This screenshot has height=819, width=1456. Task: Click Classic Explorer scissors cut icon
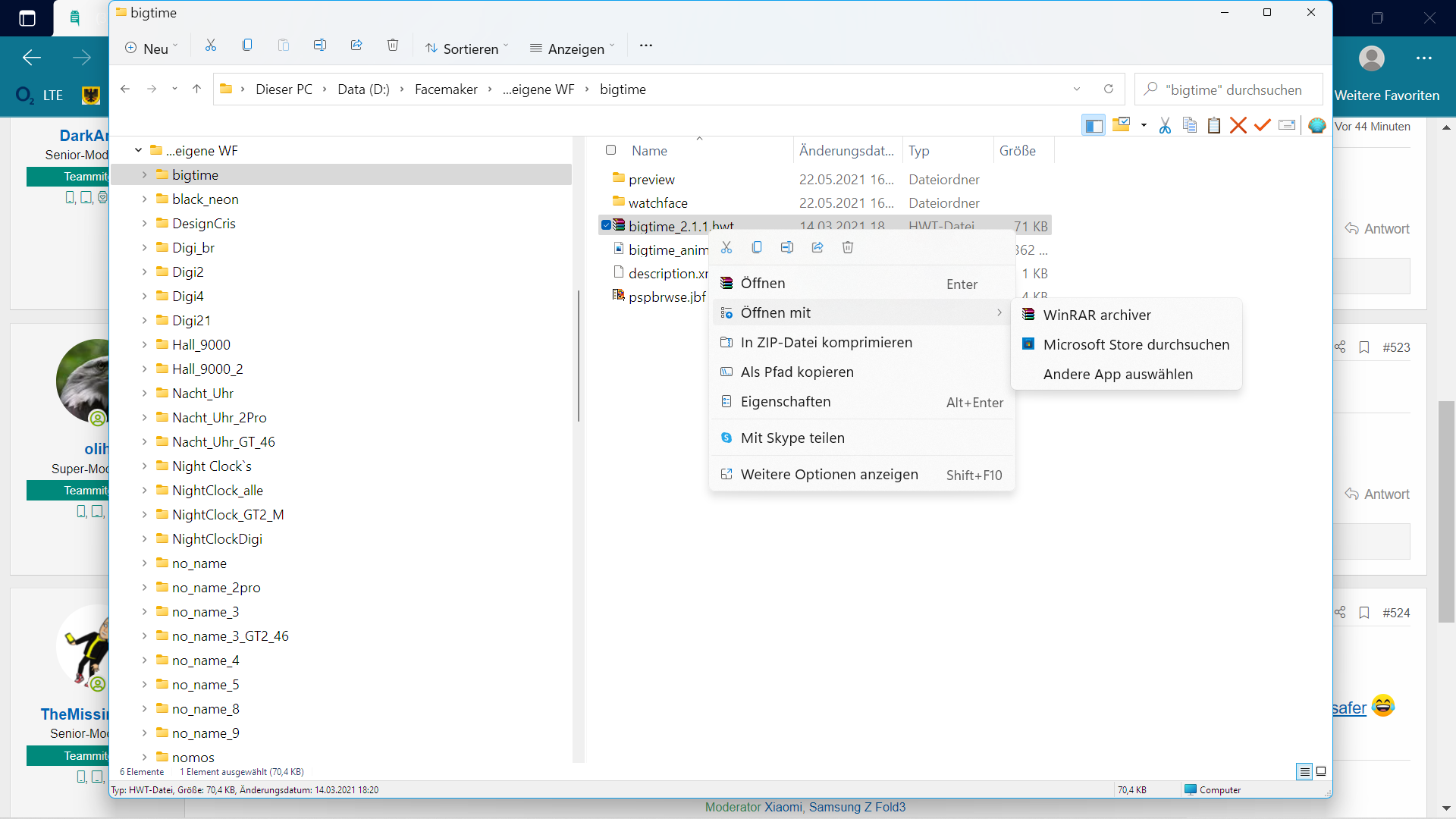[x=1165, y=125]
